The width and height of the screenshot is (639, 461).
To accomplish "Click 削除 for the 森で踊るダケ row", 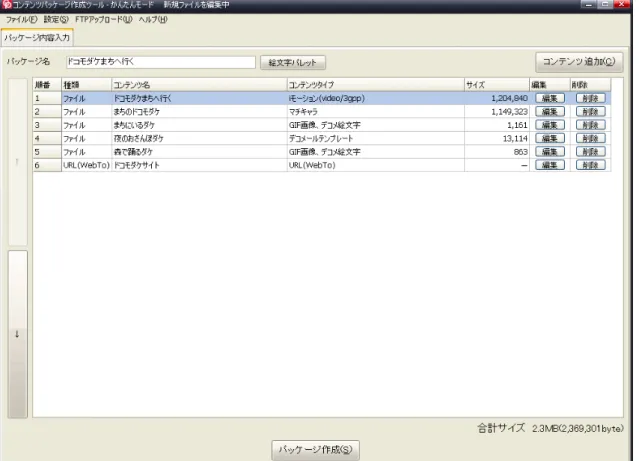I will (590, 152).
